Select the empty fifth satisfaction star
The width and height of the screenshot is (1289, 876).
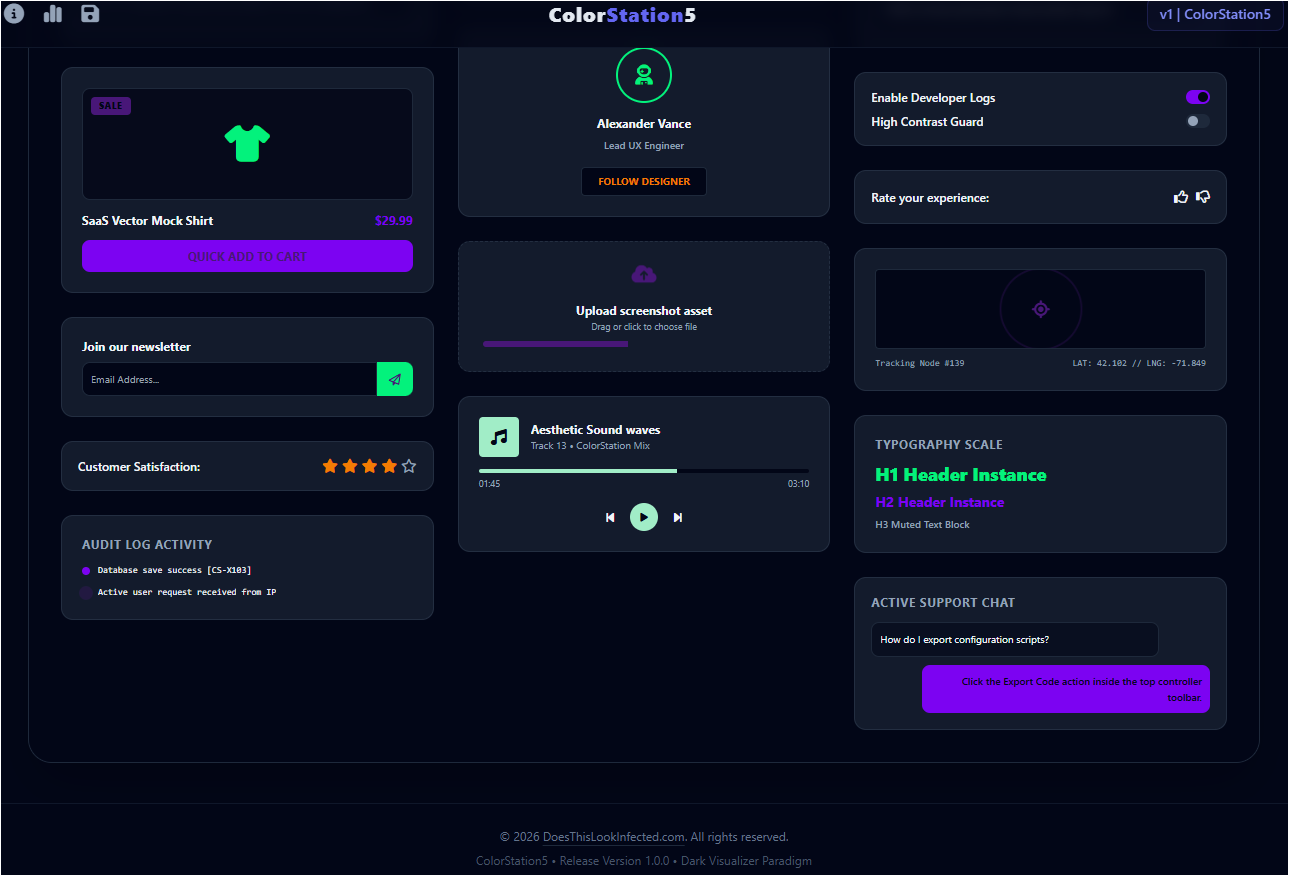pyautogui.click(x=409, y=466)
